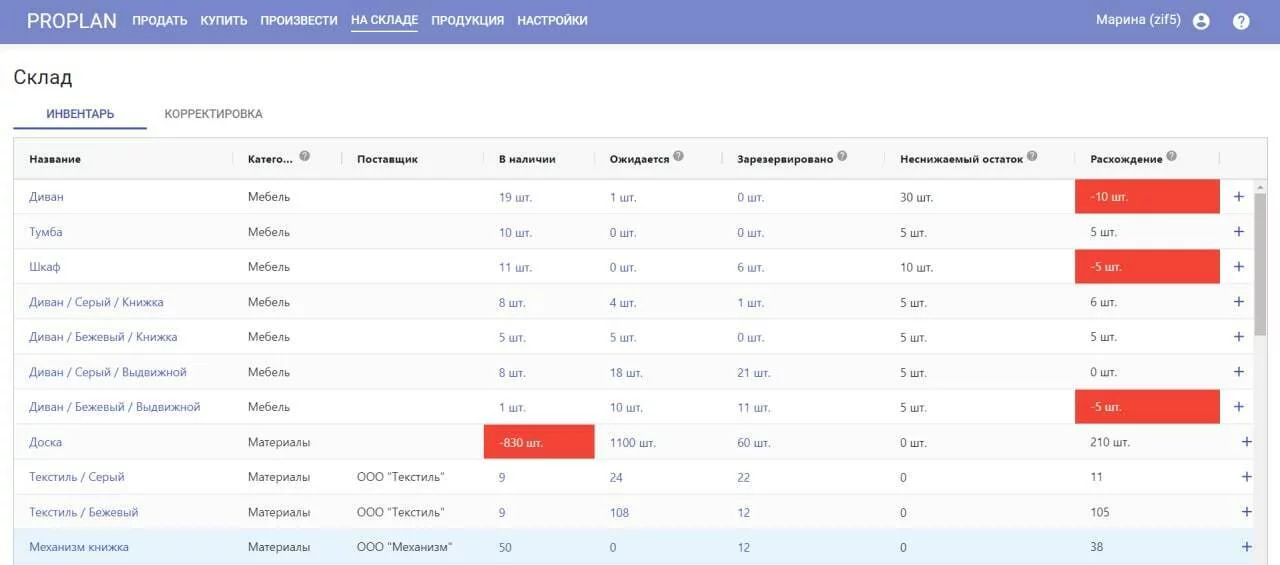Click the plus icon in the Шкаф row
Image resolution: width=1280 pixels, height=565 pixels.
(x=1239, y=267)
